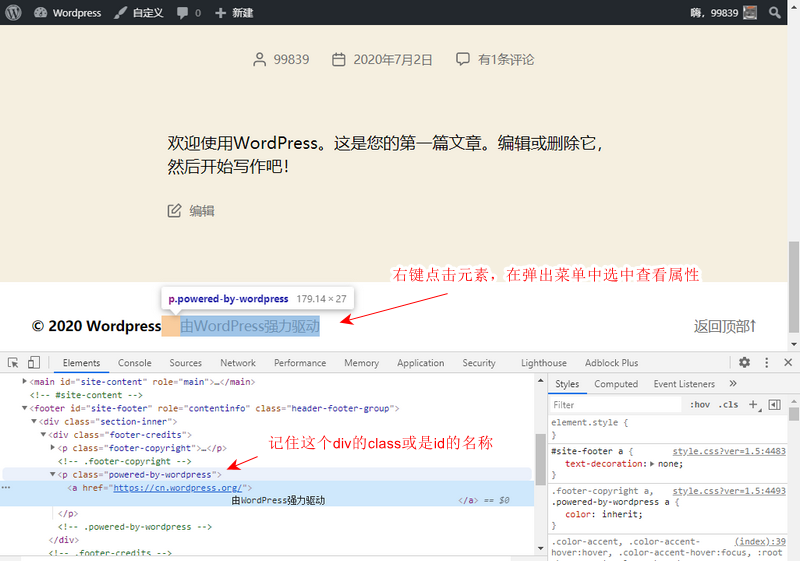Expand the text-decoration shorthand triangle
800x561 pixels.
tap(652, 464)
